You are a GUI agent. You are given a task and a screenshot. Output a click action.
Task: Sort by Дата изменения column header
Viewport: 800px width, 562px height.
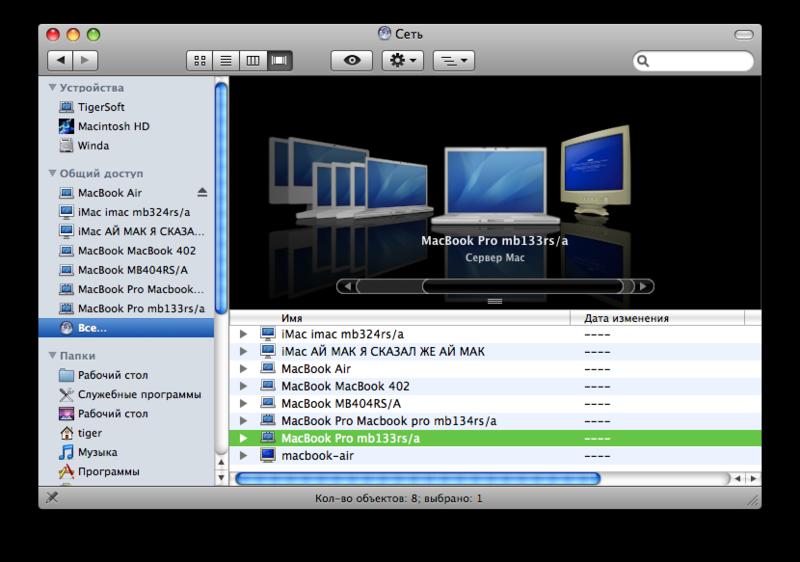(660, 318)
